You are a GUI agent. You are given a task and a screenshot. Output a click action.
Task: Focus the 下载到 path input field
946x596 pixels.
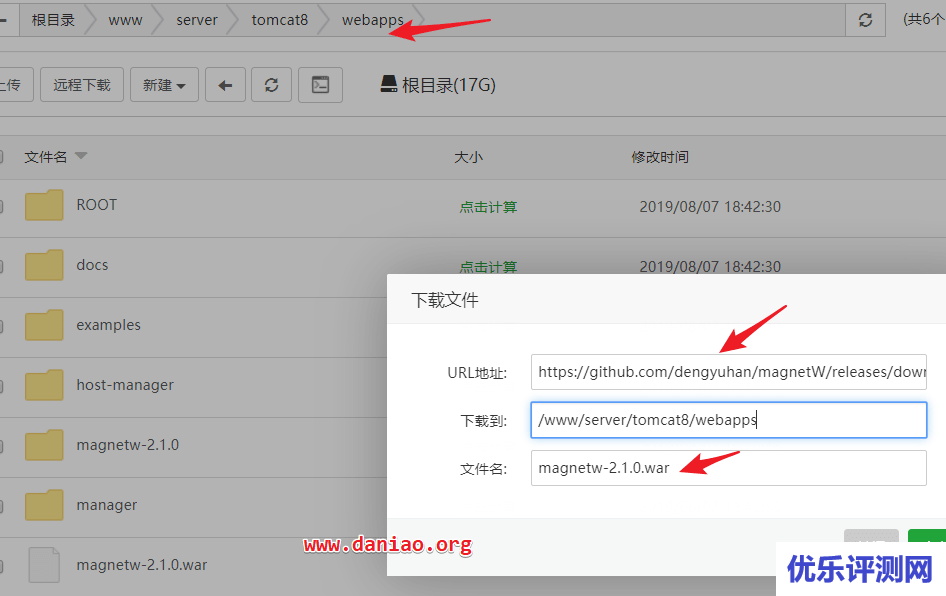pyautogui.click(x=729, y=420)
